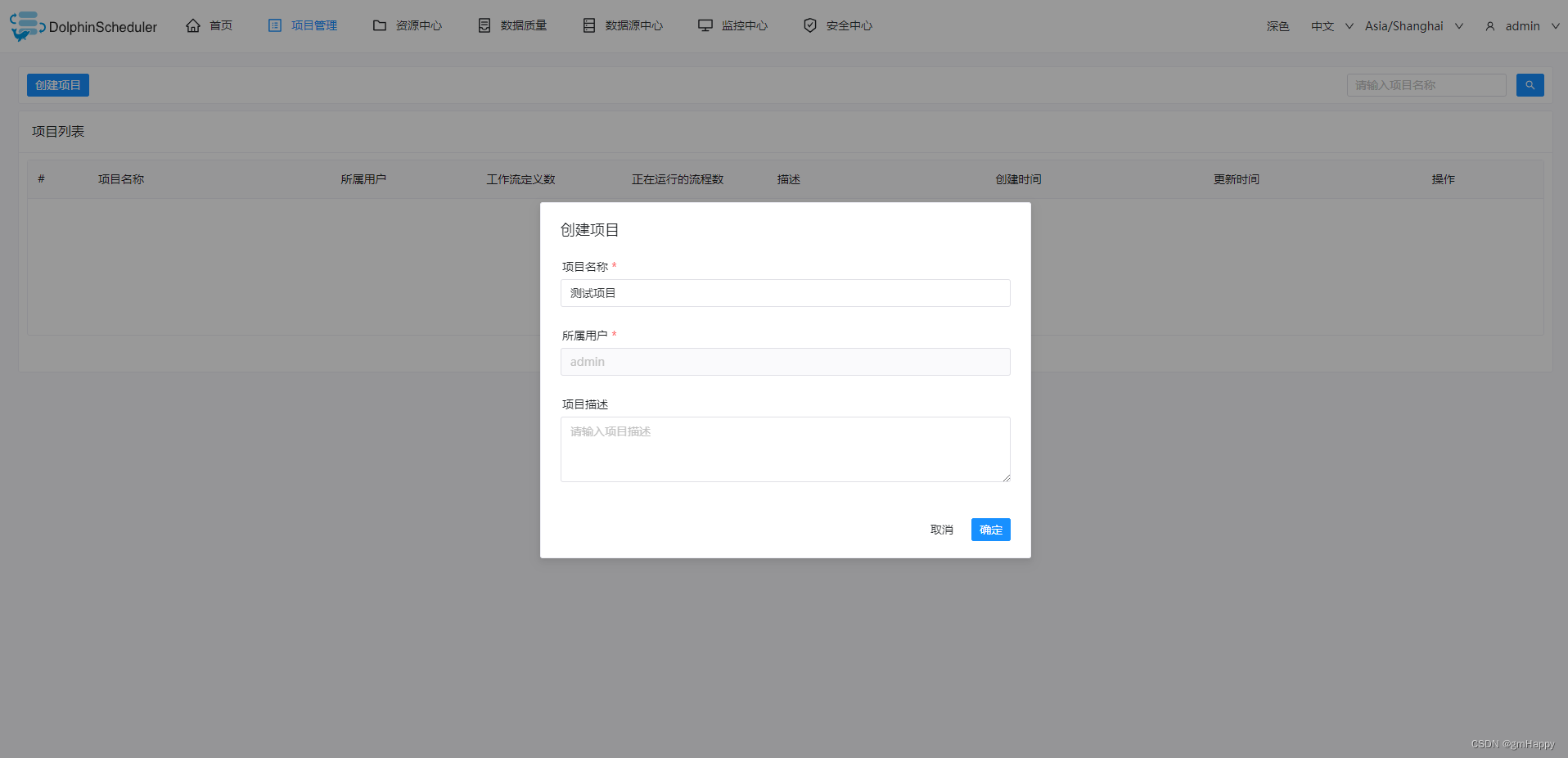Click the 项目描述 field label

[x=585, y=404]
